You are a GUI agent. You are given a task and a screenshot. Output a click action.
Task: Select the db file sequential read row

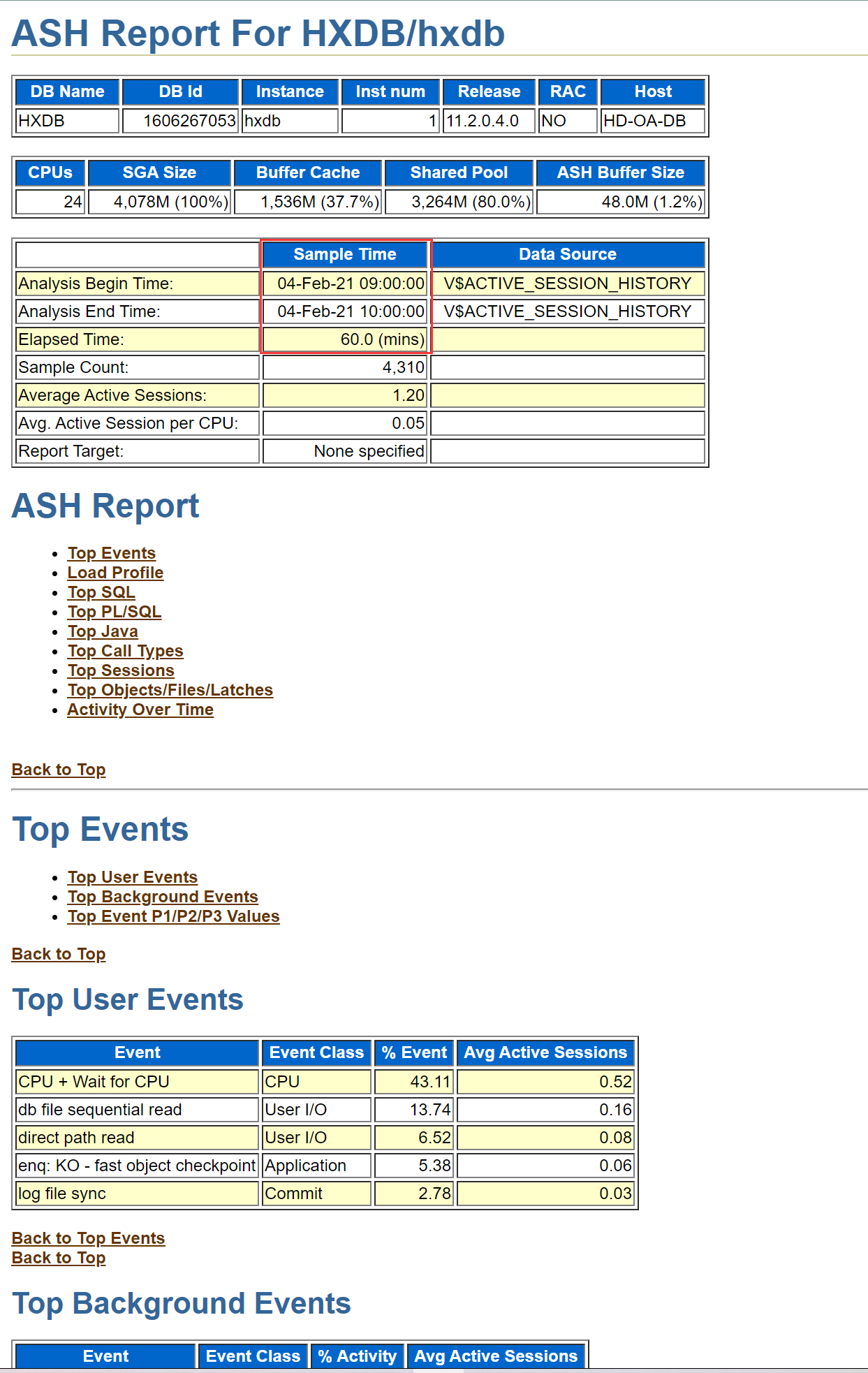137,1110
